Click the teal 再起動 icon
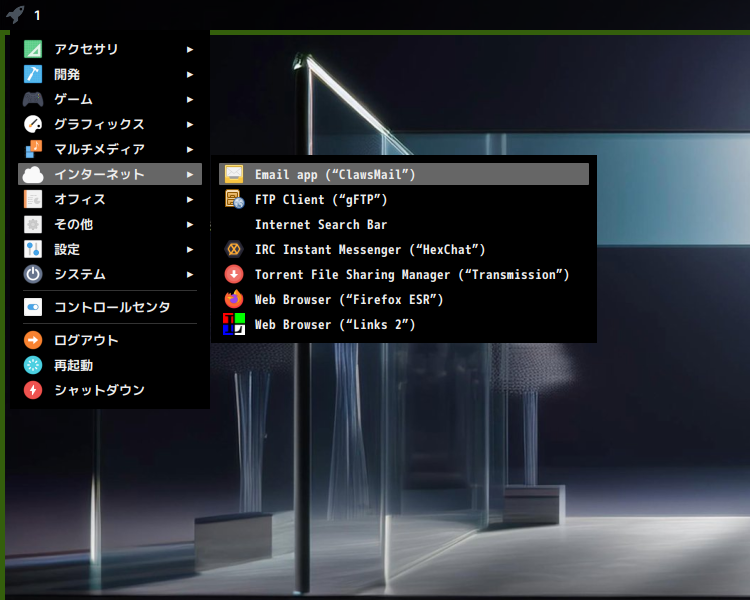Image resolution: width=750 pixels, height=600 pixels. click(33, 365)
